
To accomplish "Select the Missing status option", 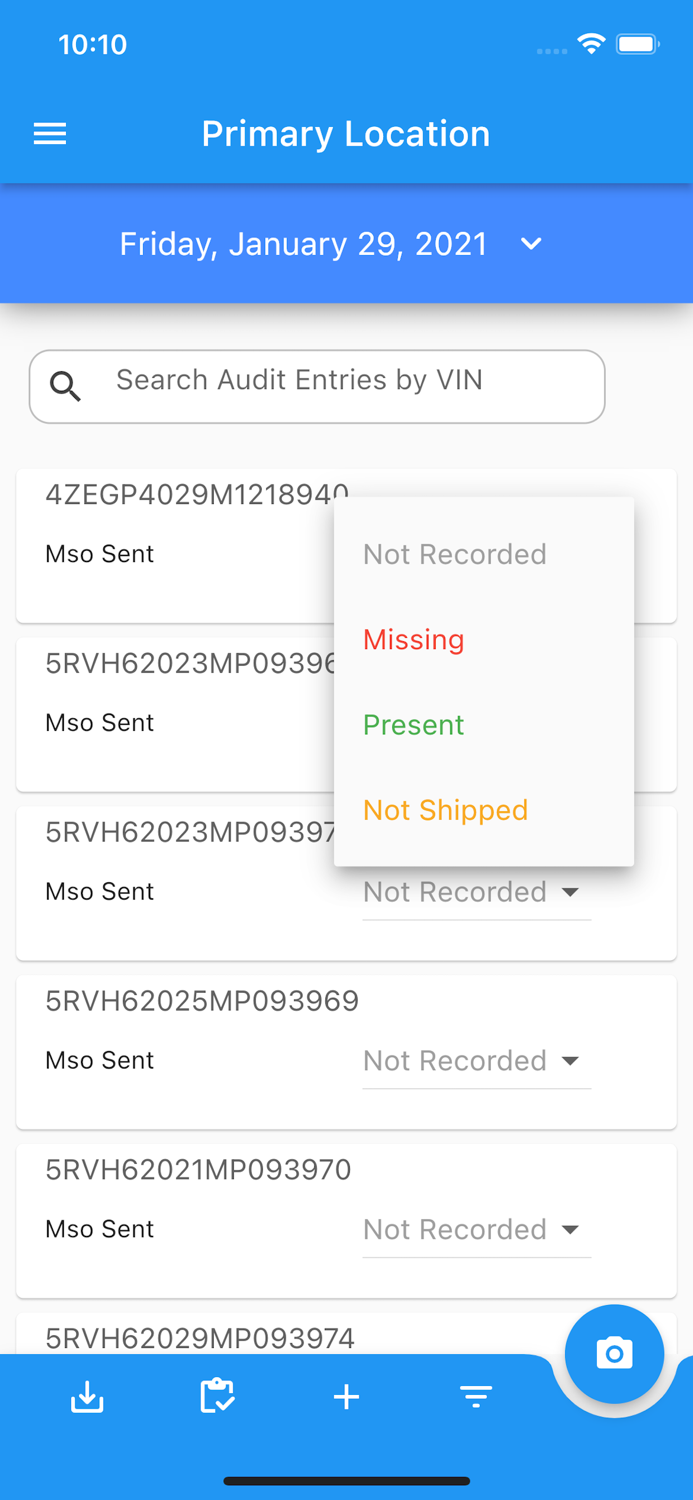I will pyautogui.click(x=413, y=640).
